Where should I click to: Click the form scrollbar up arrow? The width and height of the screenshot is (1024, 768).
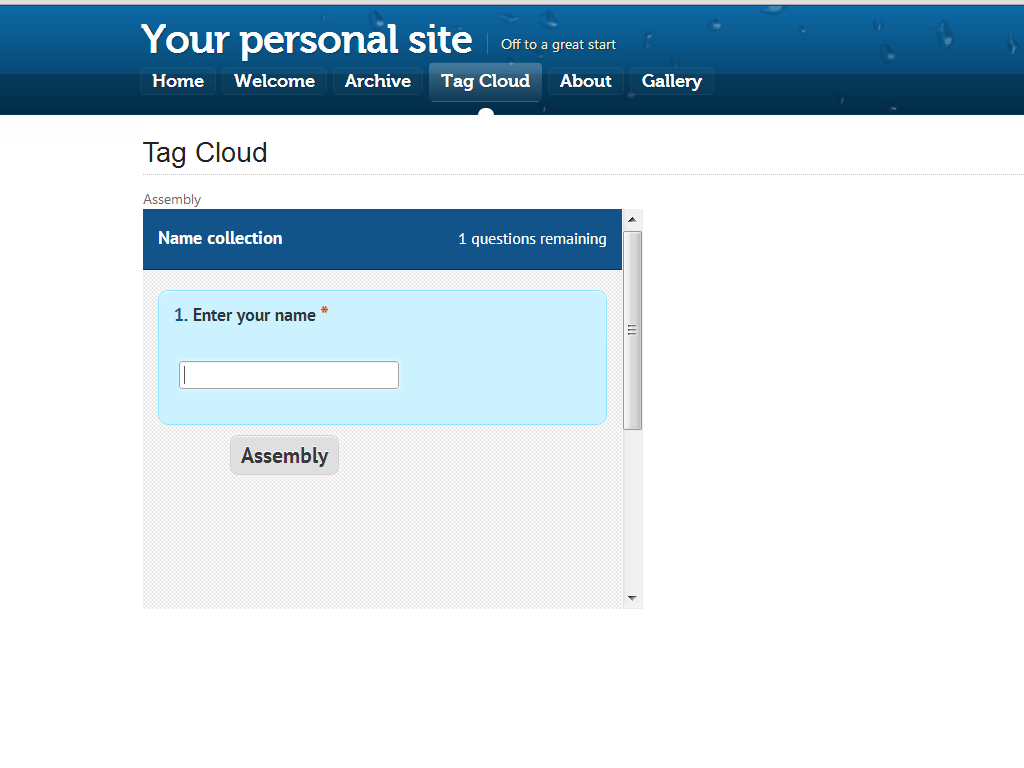pos(632,219)
